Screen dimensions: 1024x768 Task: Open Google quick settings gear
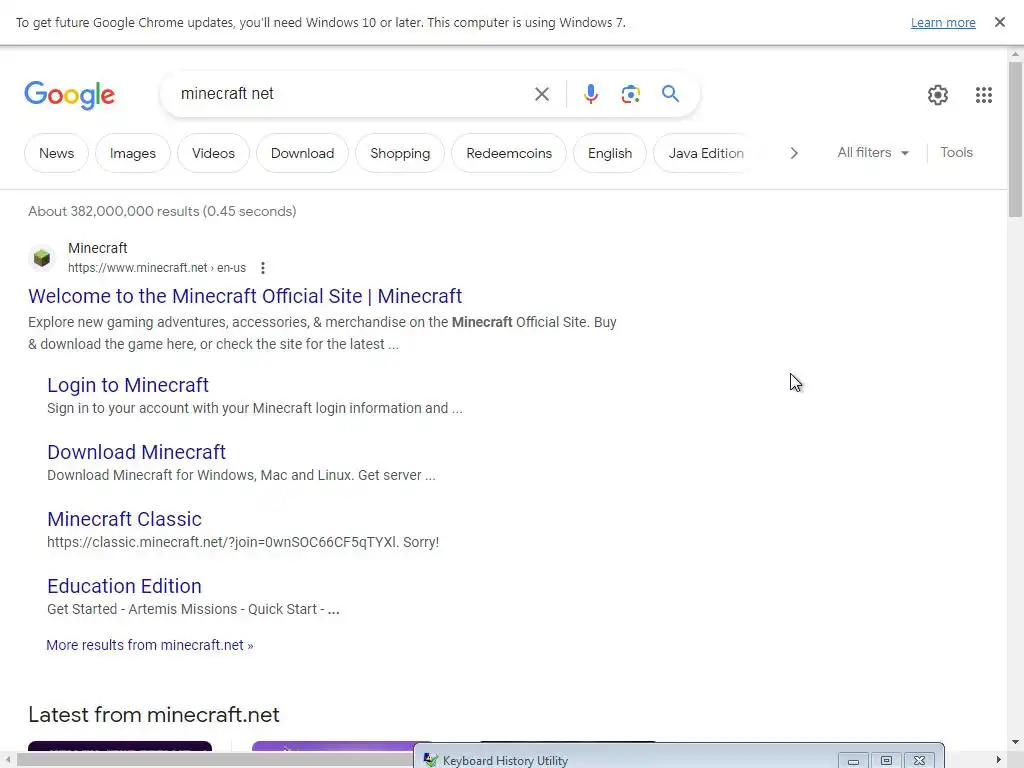coord(938,95)
